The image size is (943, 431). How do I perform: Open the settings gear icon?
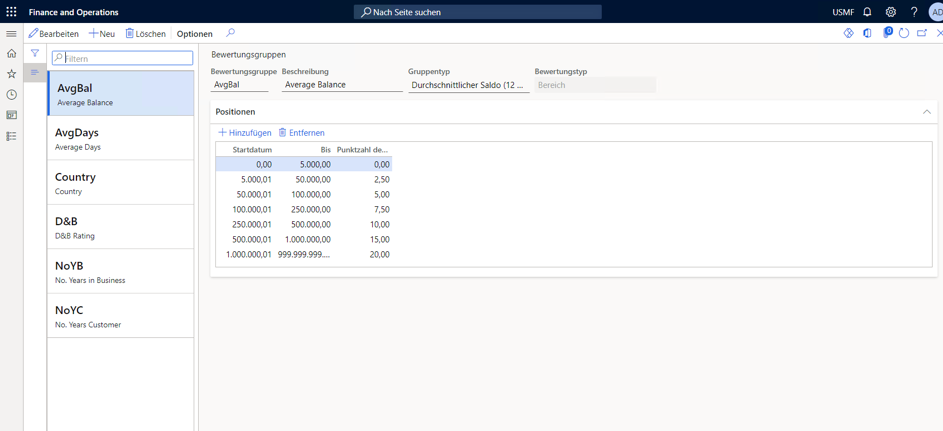click(890, 12)
